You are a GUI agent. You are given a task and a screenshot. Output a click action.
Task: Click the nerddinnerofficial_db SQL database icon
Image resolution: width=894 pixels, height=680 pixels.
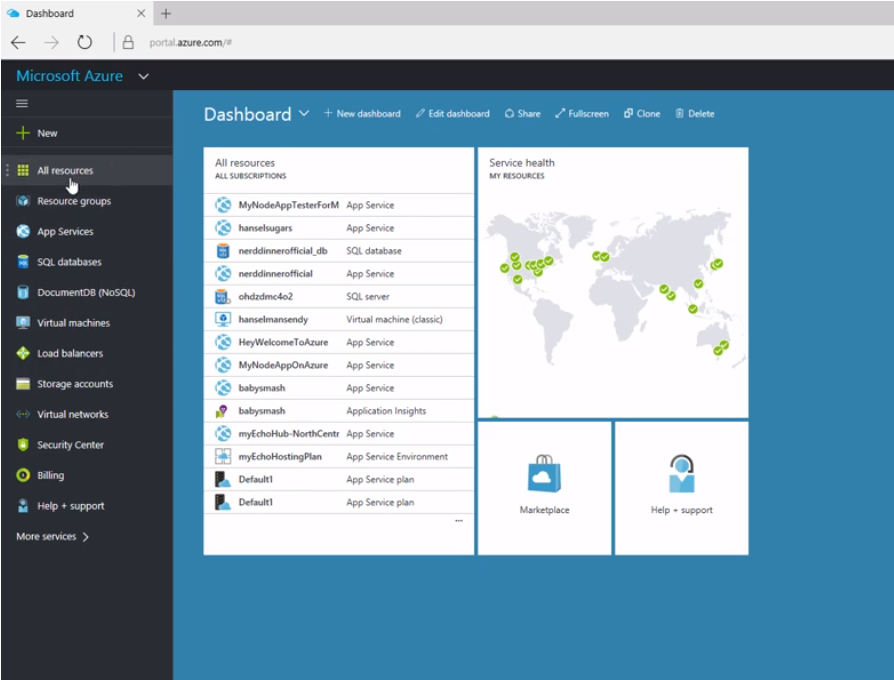223,251
